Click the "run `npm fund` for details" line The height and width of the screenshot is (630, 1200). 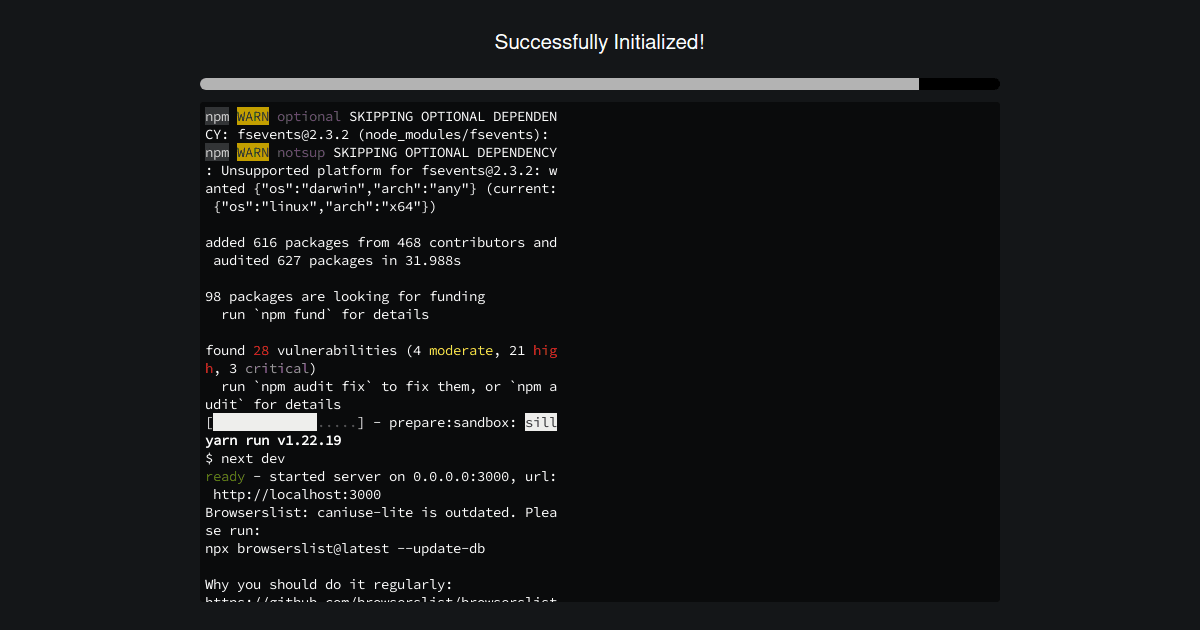[x=325, y=315]
